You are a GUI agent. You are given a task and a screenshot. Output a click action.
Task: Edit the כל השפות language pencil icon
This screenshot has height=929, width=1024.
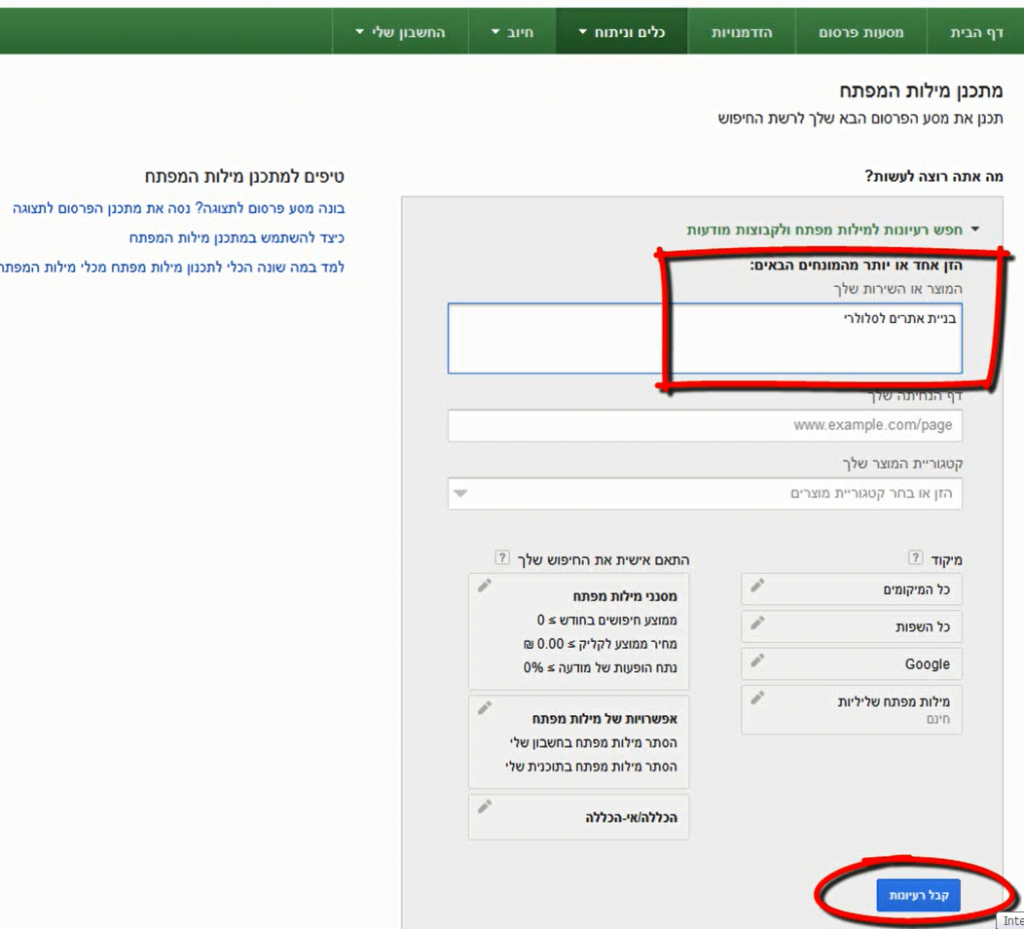tap(758, 623)
